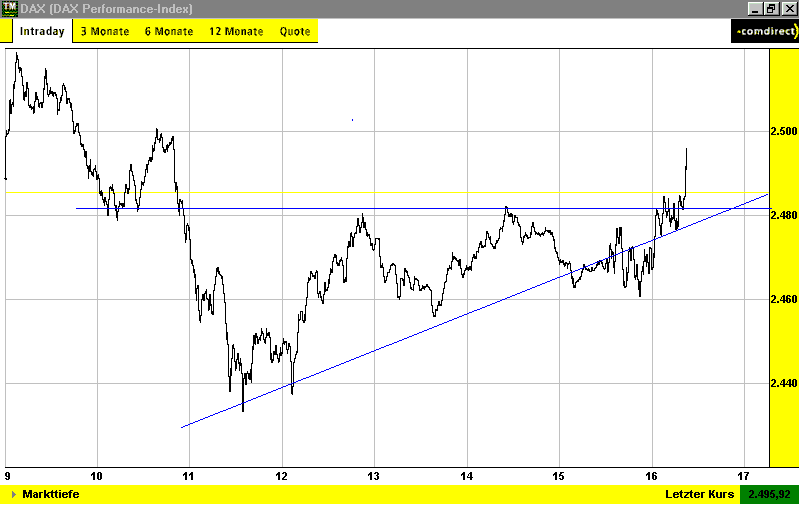Click the hour 15 time axis label

tap(558, 476)
